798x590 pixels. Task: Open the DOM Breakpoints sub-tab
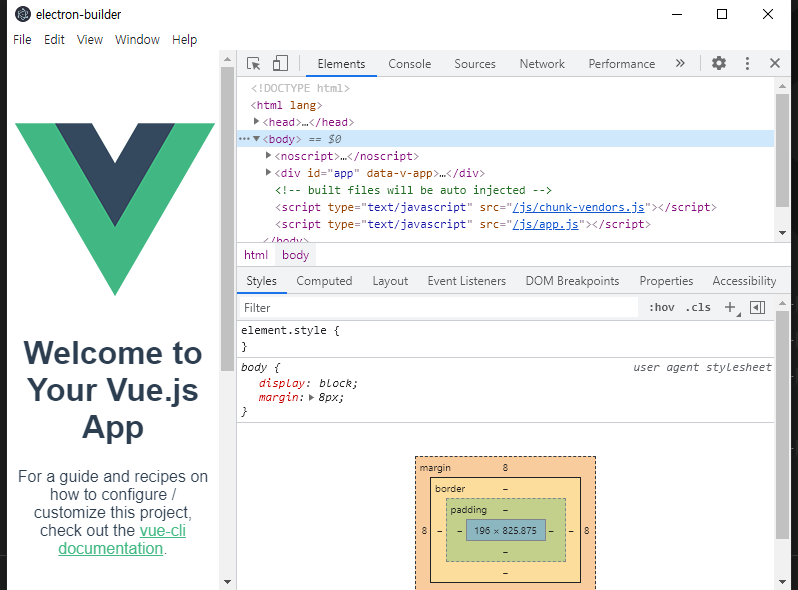(x=572, y=281)
